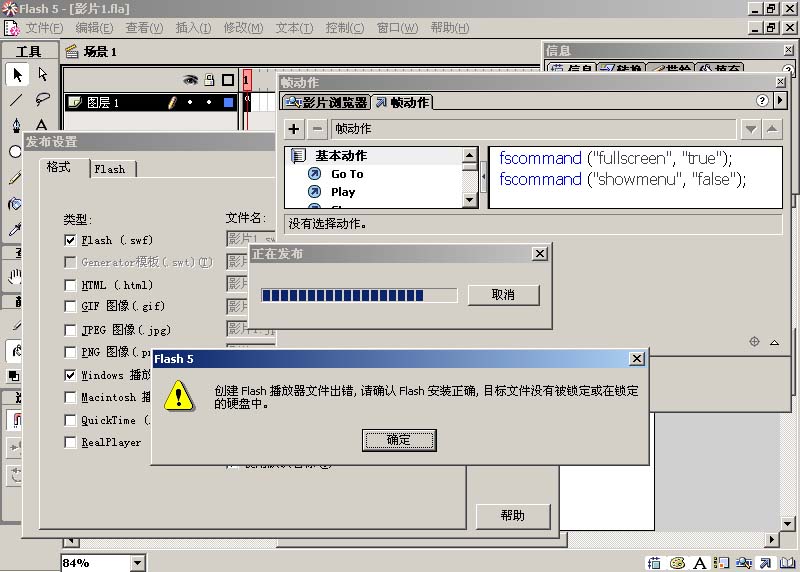The width and height of the screenshot is (800, 572).
Task: Open the 84% zoom dropdown
Action: click(137, 563)
